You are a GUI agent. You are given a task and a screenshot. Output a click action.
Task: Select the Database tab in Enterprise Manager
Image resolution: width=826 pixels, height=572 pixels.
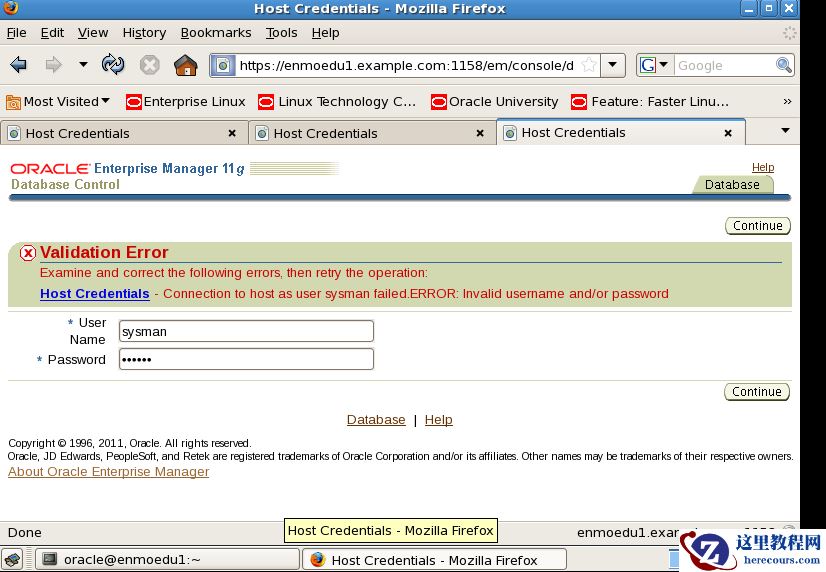[732, 185]
